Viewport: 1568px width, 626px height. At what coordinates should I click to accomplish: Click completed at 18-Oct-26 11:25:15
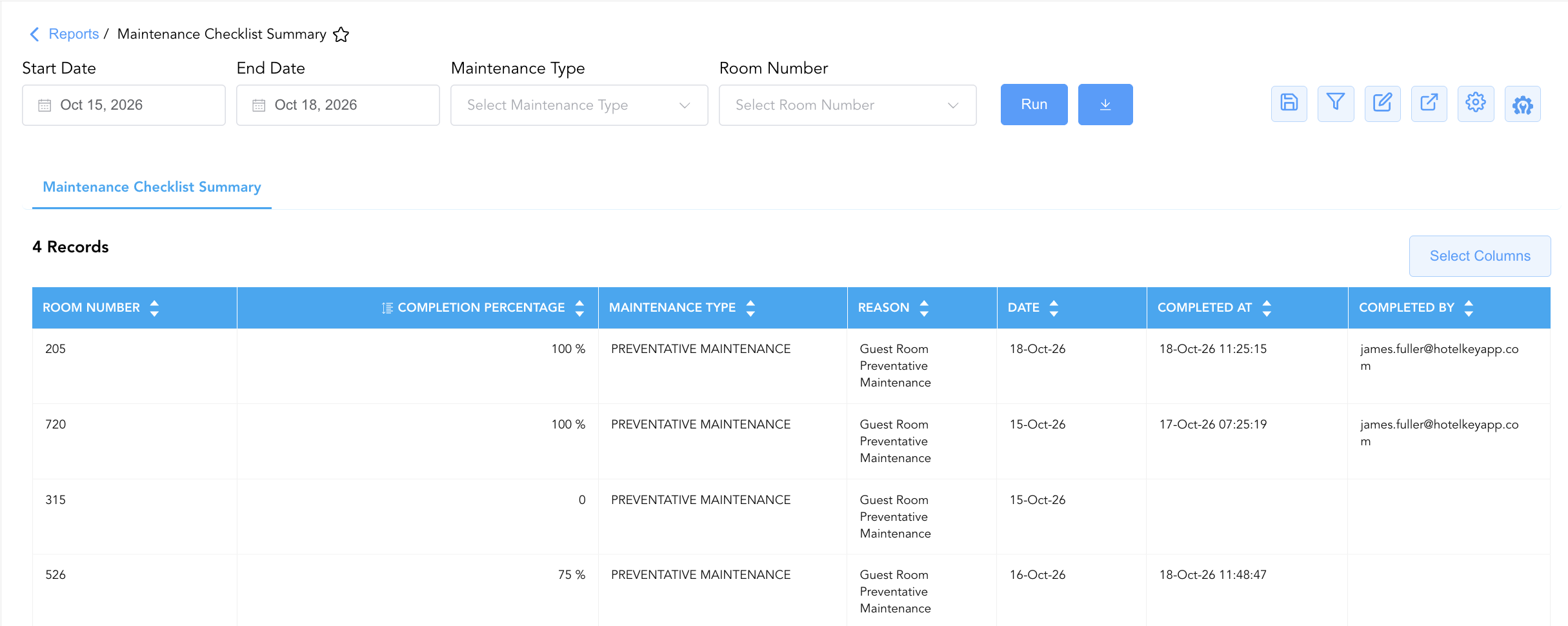(1213, 349)
